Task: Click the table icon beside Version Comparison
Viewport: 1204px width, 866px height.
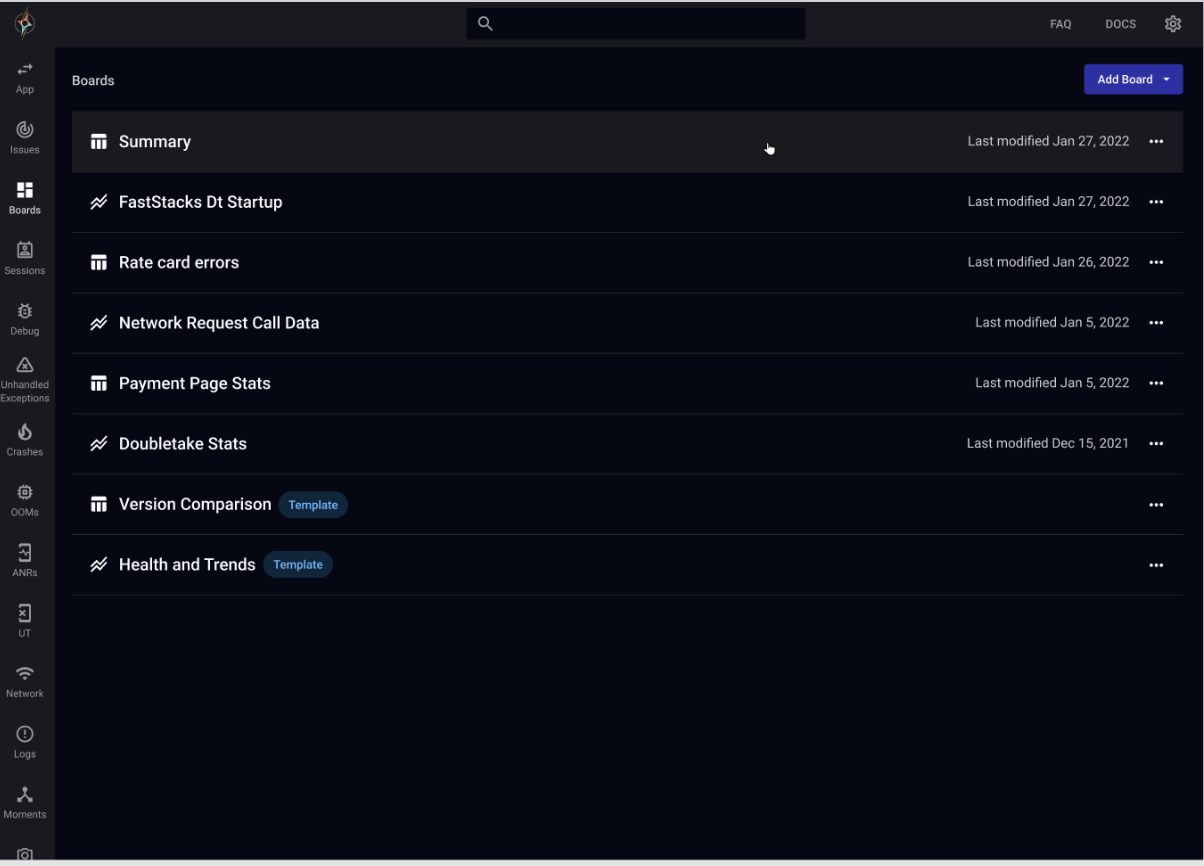Action: pos(98,505)
